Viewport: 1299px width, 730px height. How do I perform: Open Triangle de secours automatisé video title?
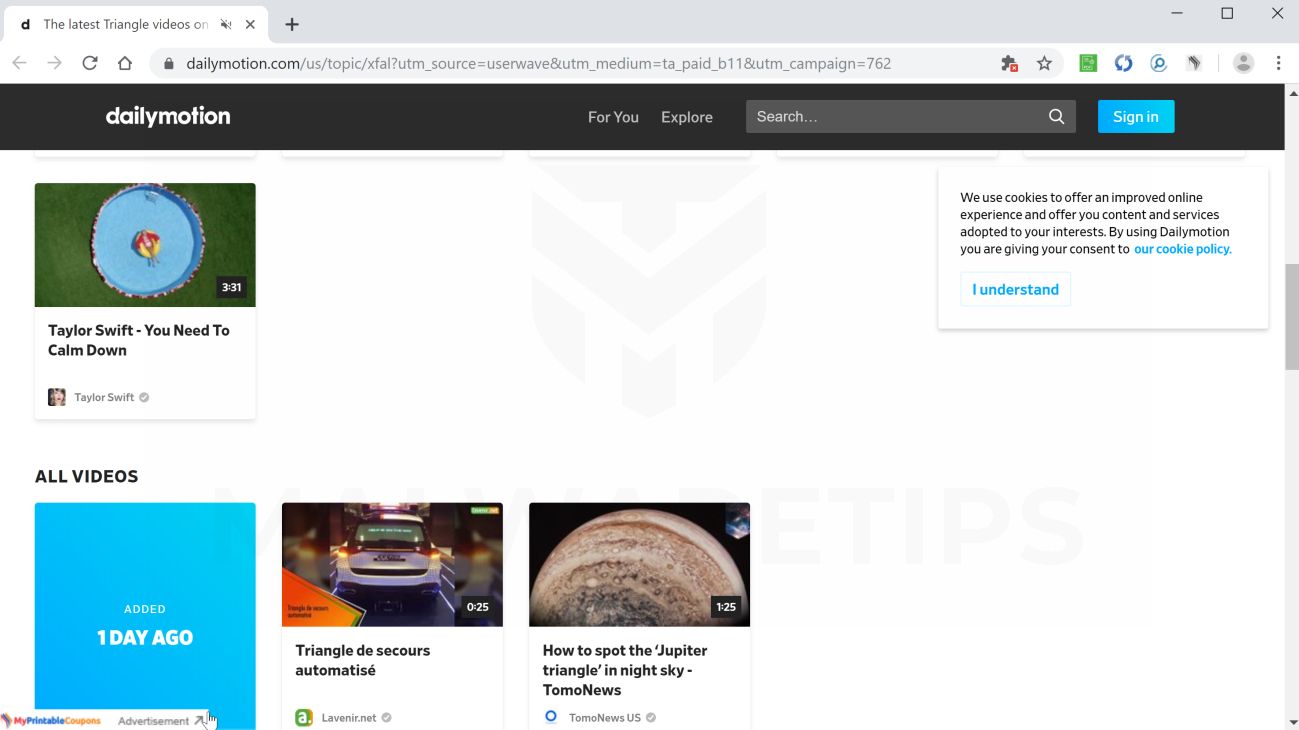pos(363,660)
